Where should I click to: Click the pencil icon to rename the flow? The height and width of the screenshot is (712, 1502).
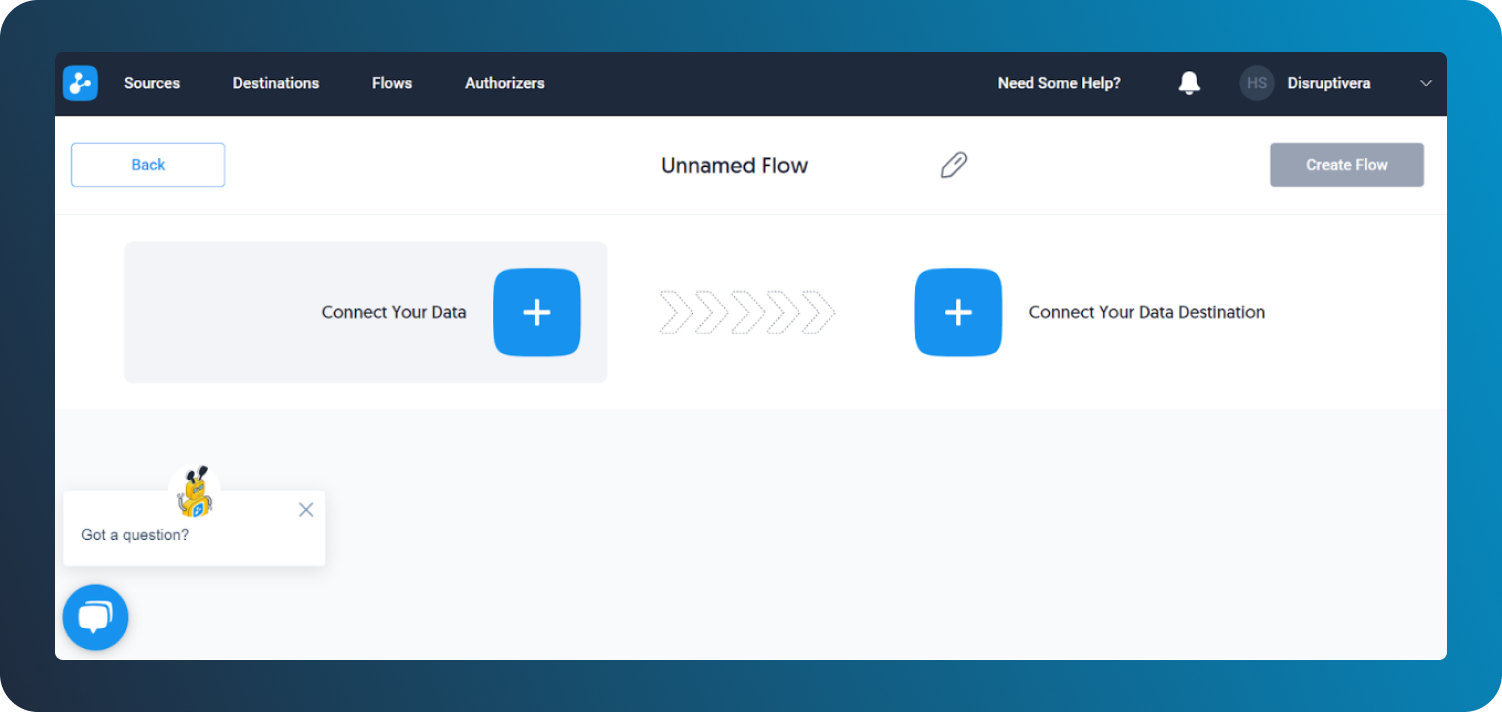tap(953, 164)
